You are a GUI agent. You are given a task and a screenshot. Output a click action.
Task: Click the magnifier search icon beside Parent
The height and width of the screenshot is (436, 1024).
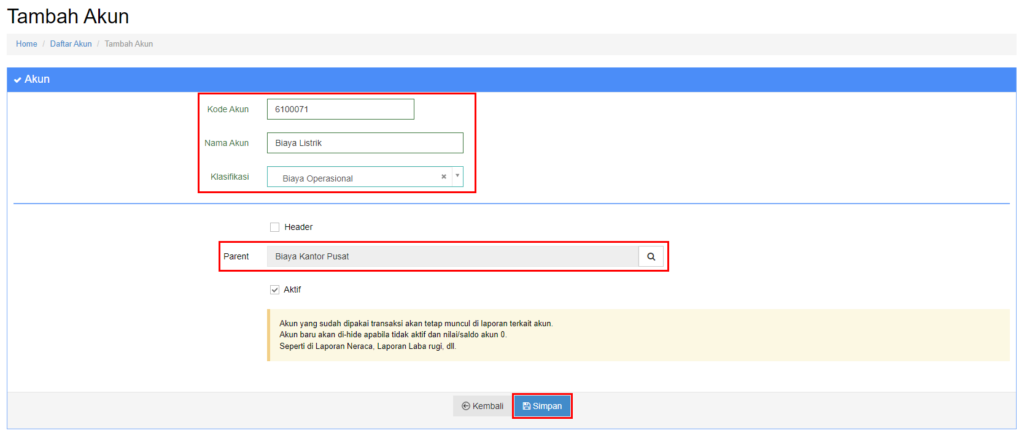point(651,256)
